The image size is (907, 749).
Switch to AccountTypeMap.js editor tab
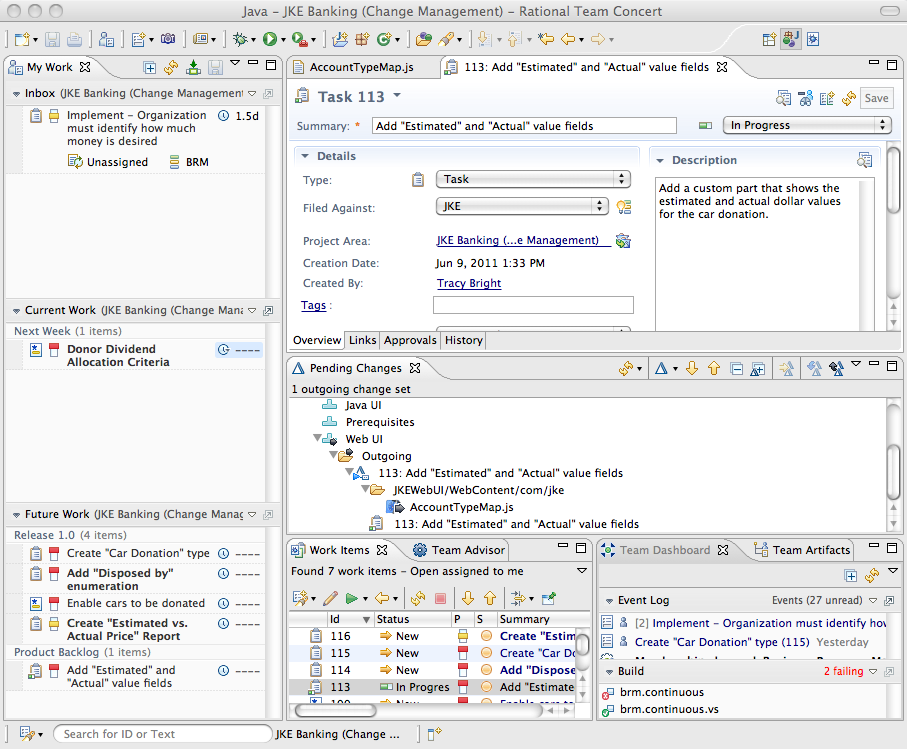[362, 67]
